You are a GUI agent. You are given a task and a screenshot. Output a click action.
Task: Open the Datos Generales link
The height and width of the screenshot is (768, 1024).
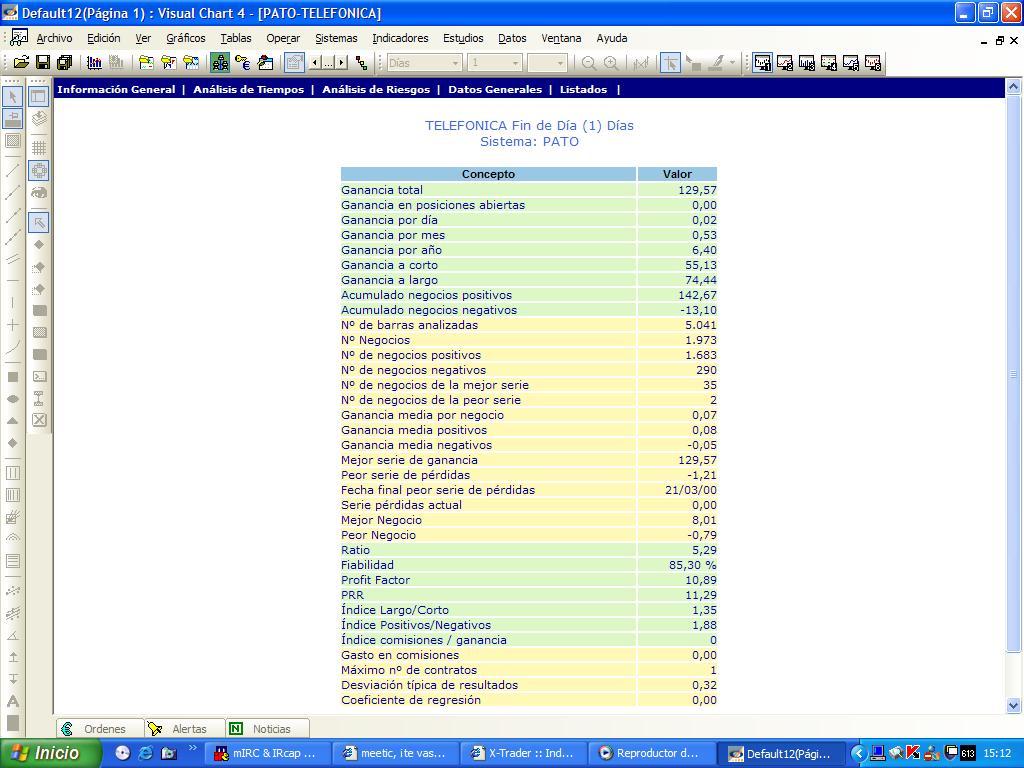tap(495, 89)
